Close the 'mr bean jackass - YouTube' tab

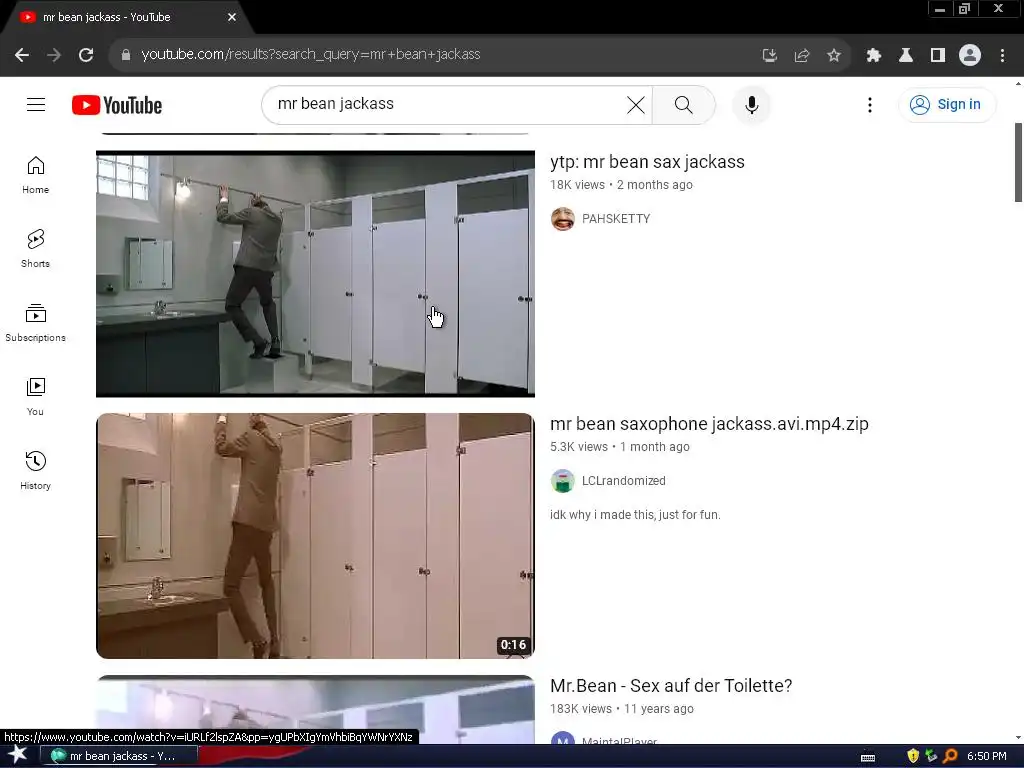pyautogui.click(x=232, y=17)
